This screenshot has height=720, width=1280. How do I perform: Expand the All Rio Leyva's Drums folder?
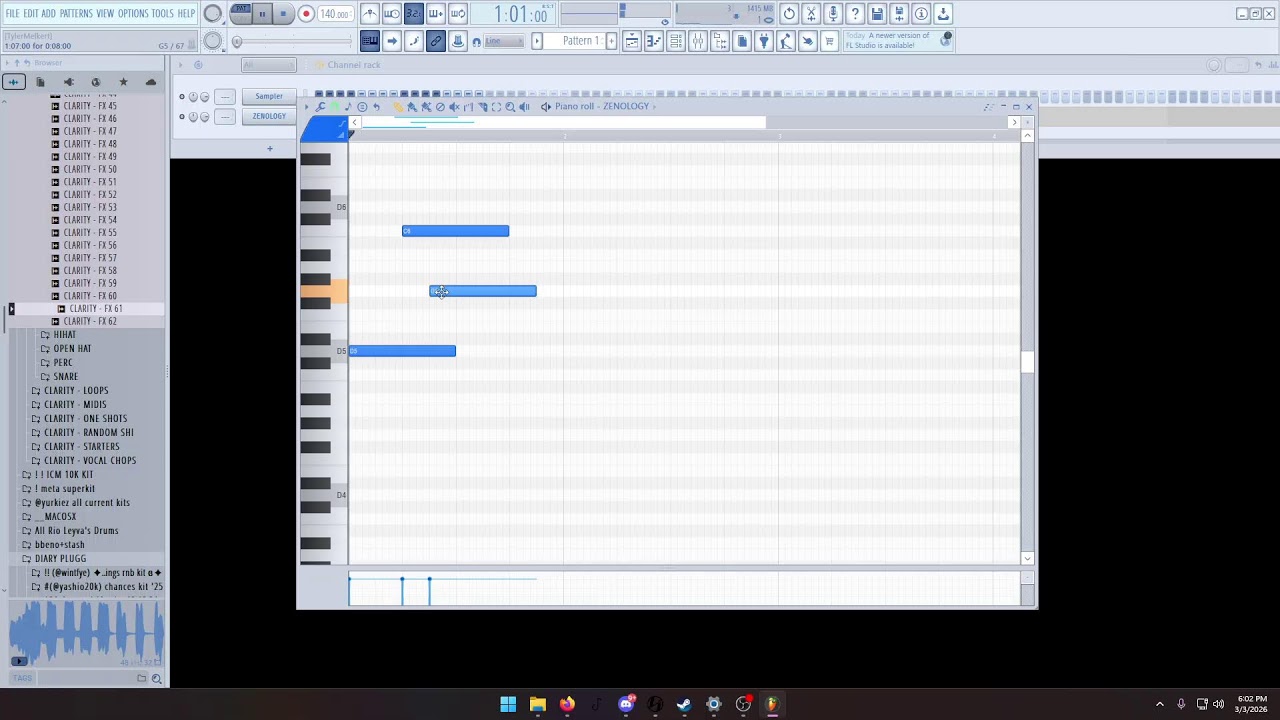(76, 531)
